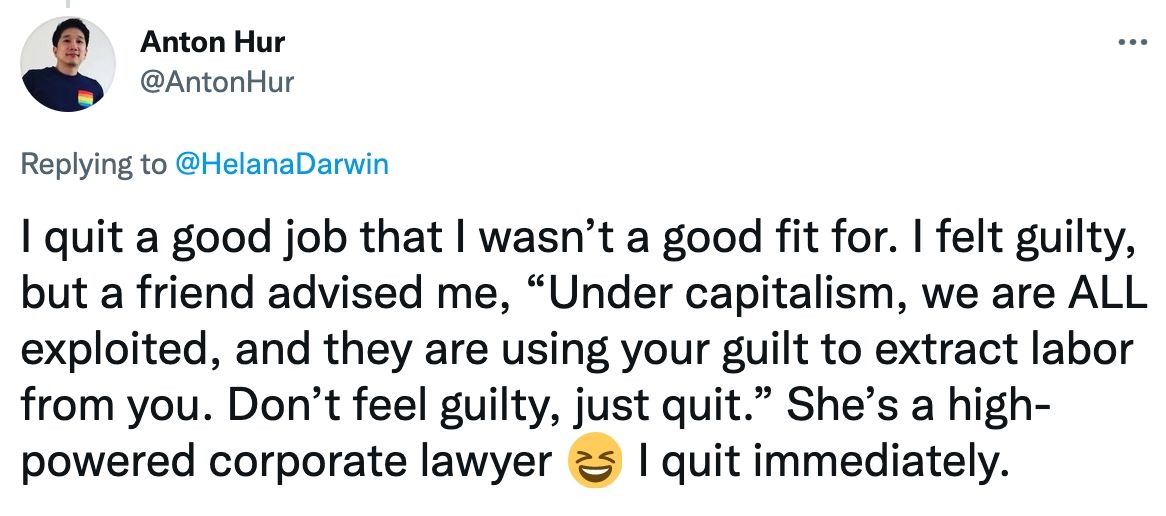
Task: Click the laughing squinting emoji
Action: (x=594, y=463)
